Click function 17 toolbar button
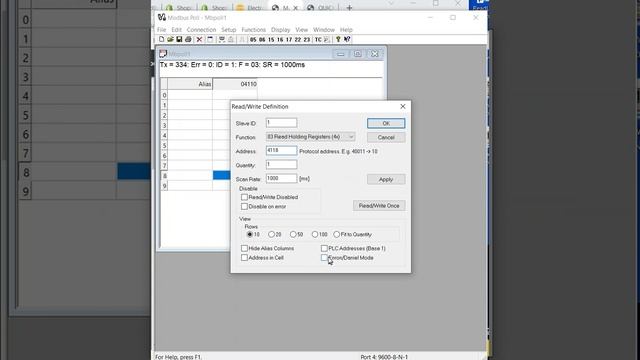Screen dimensions: 640x360 pyautogui.click(x=289, y=40)
